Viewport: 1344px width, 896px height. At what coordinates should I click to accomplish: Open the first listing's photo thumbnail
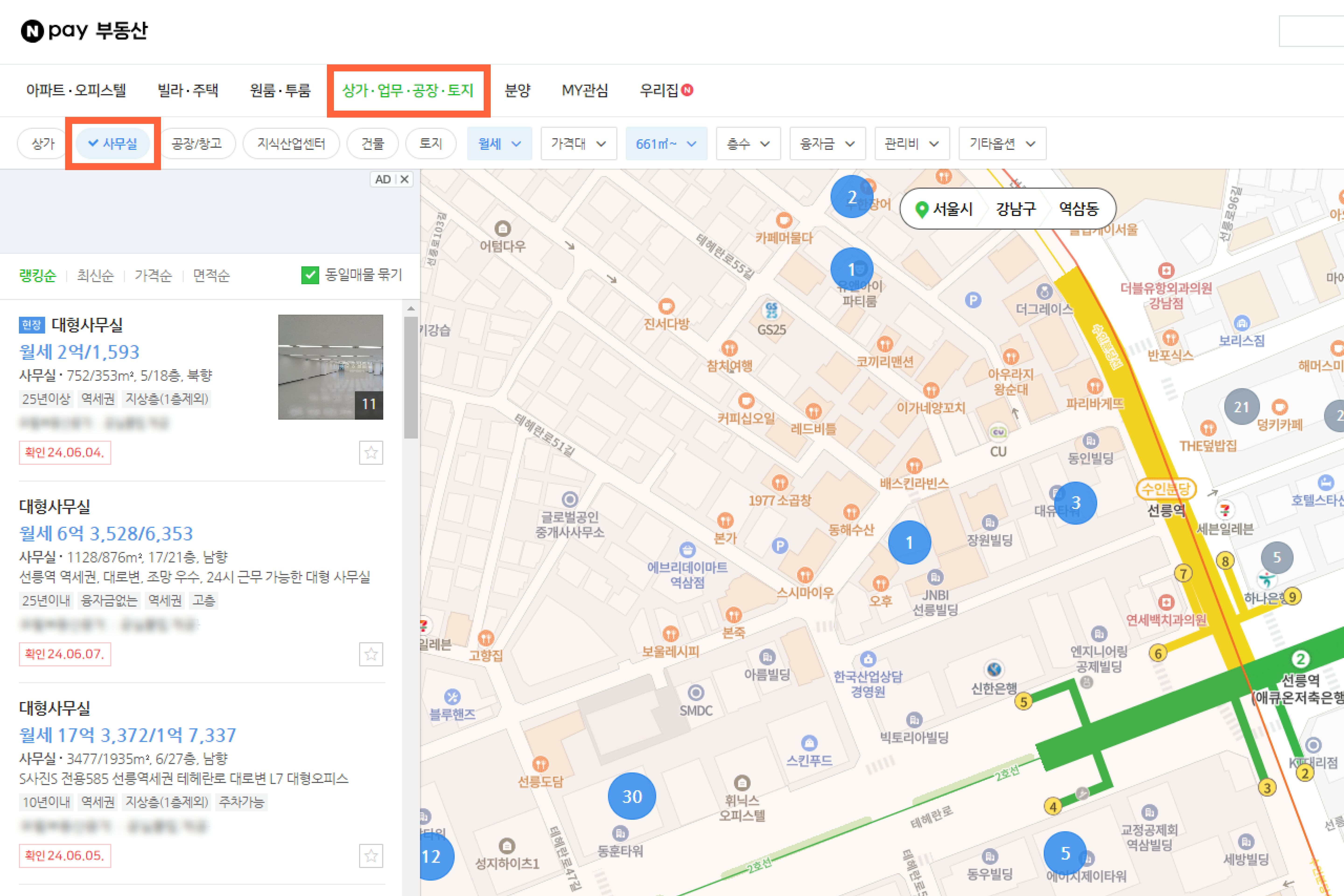(330, 367)
